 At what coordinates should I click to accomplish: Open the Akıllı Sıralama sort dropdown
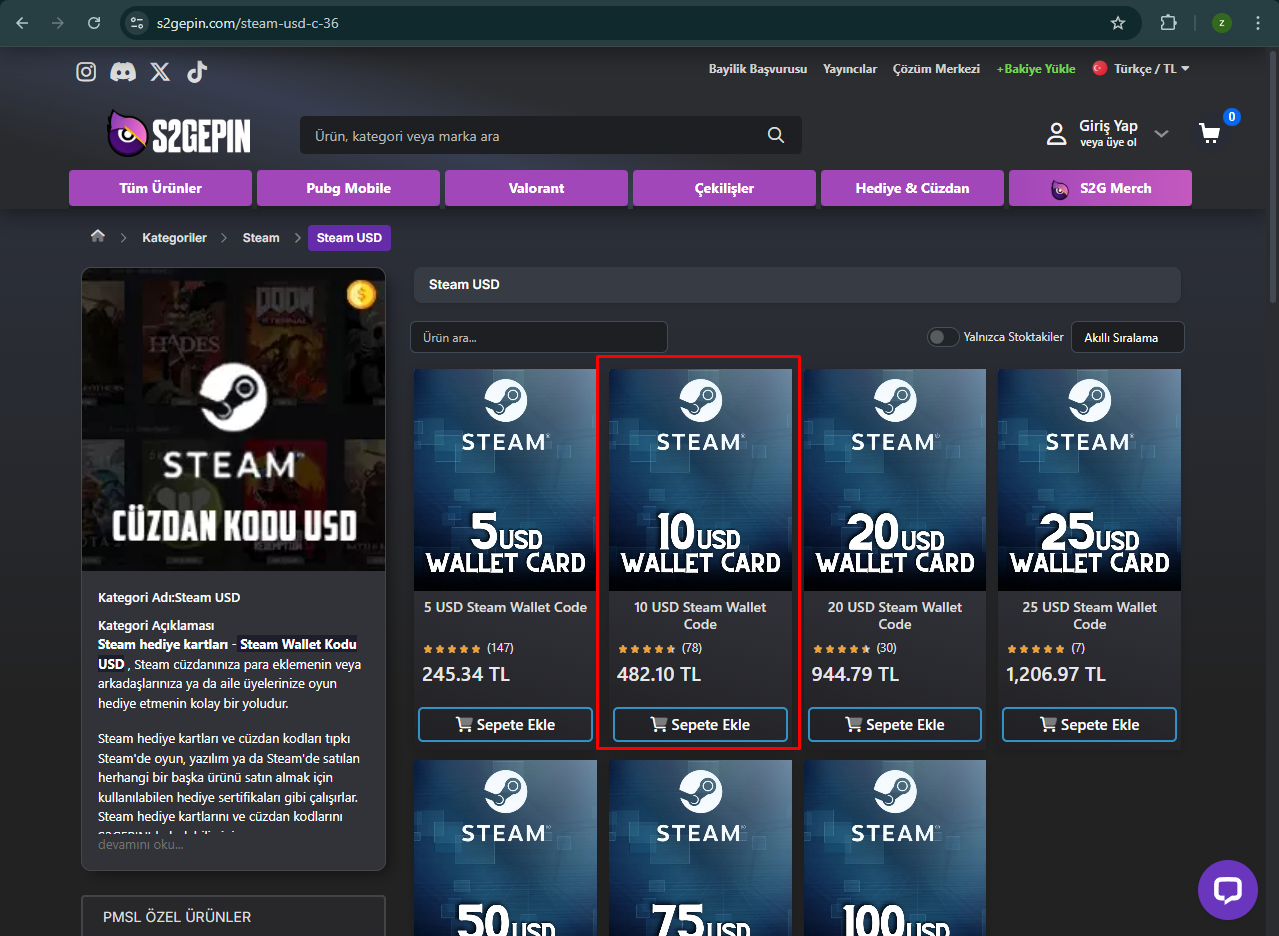(1127, 337)
